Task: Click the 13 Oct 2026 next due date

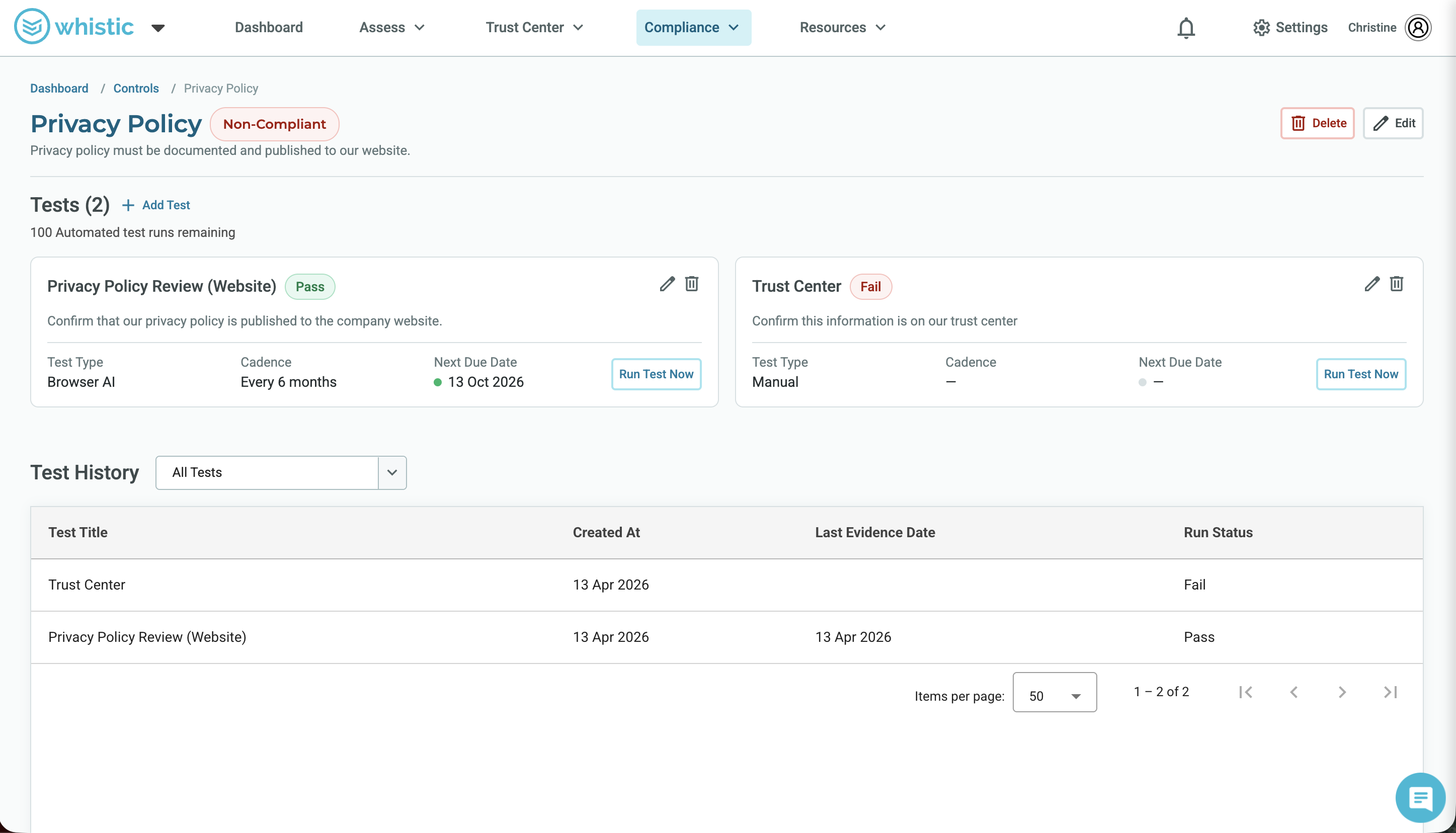Action: point(486,382)
